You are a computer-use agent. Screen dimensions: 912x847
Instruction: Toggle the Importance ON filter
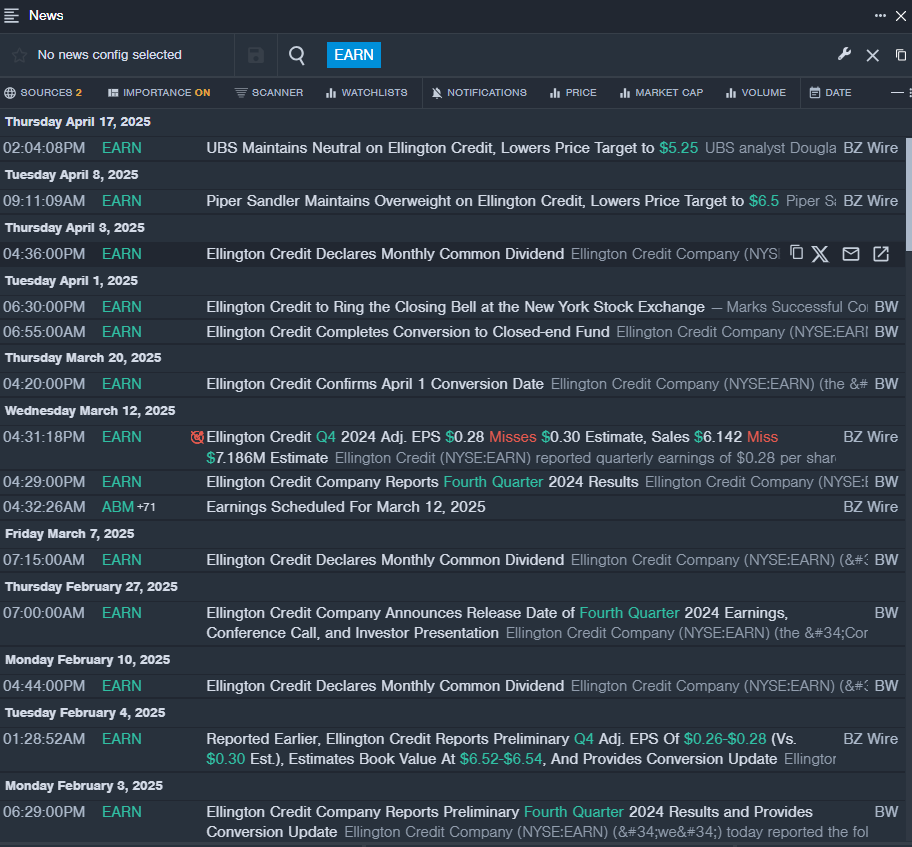pos(159,92)
